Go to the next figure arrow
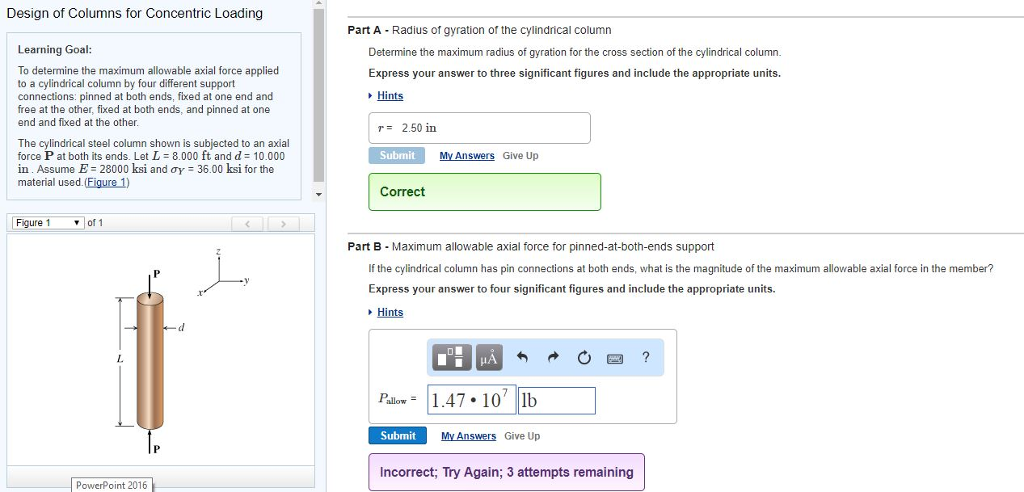This screenshot has width=1024, height=492. 282,223
